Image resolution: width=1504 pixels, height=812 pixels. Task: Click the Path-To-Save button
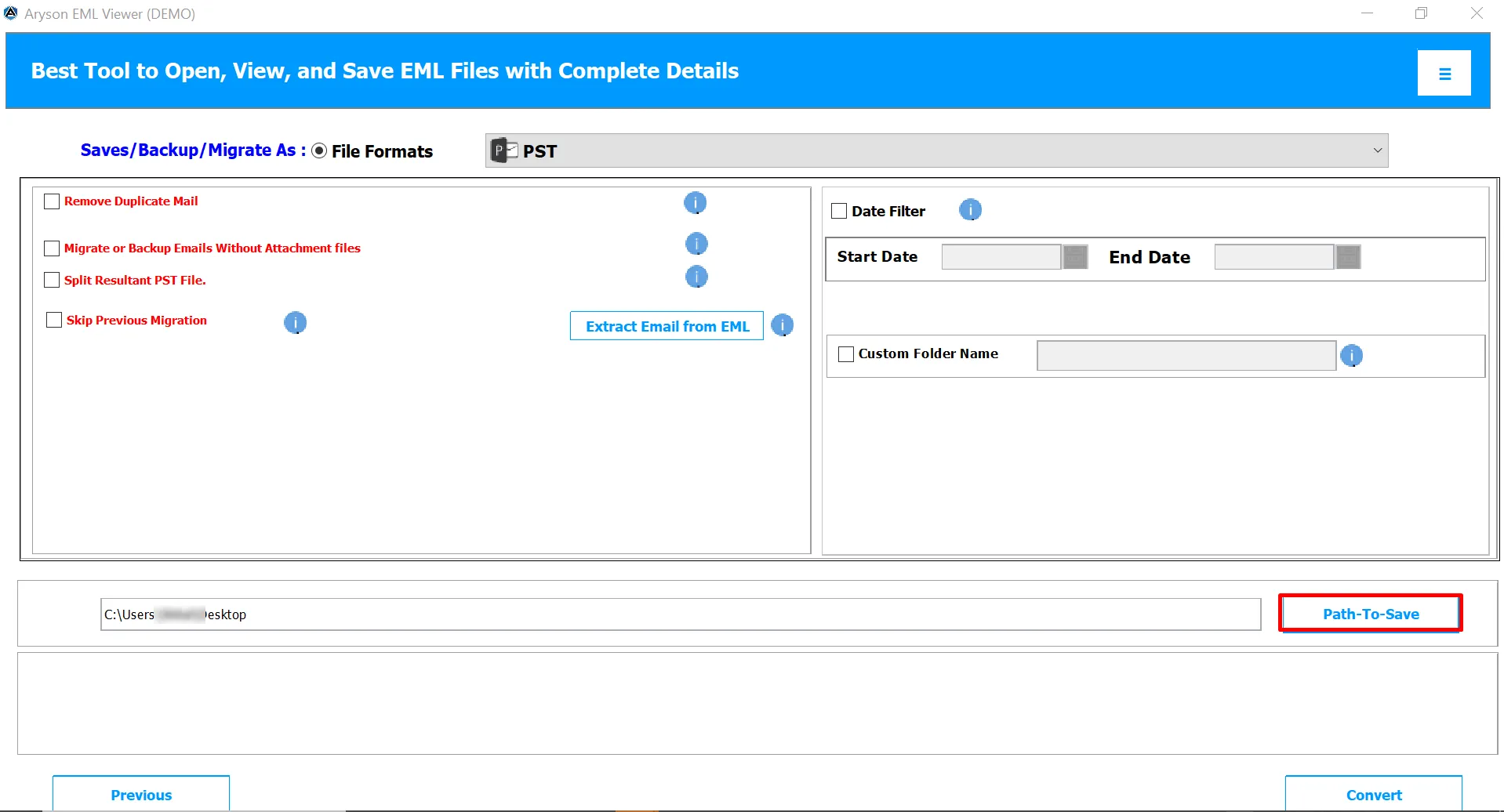pyautogui.click(x=1370, y=614)
